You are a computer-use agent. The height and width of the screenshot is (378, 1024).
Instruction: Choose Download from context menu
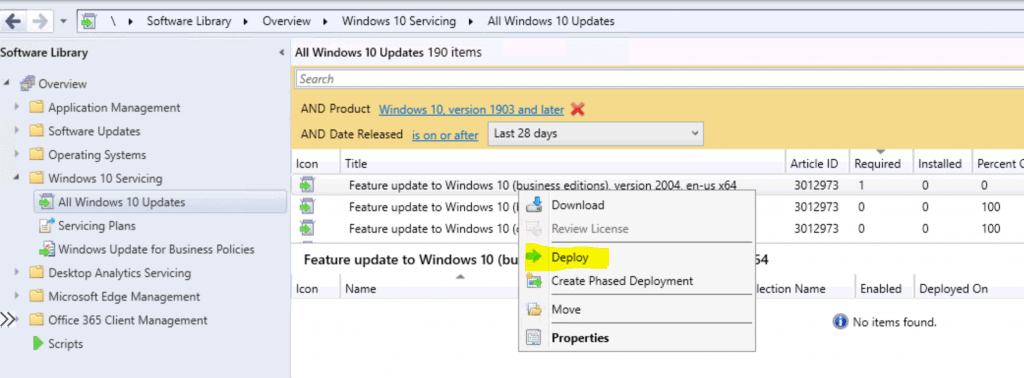(637, 205)
